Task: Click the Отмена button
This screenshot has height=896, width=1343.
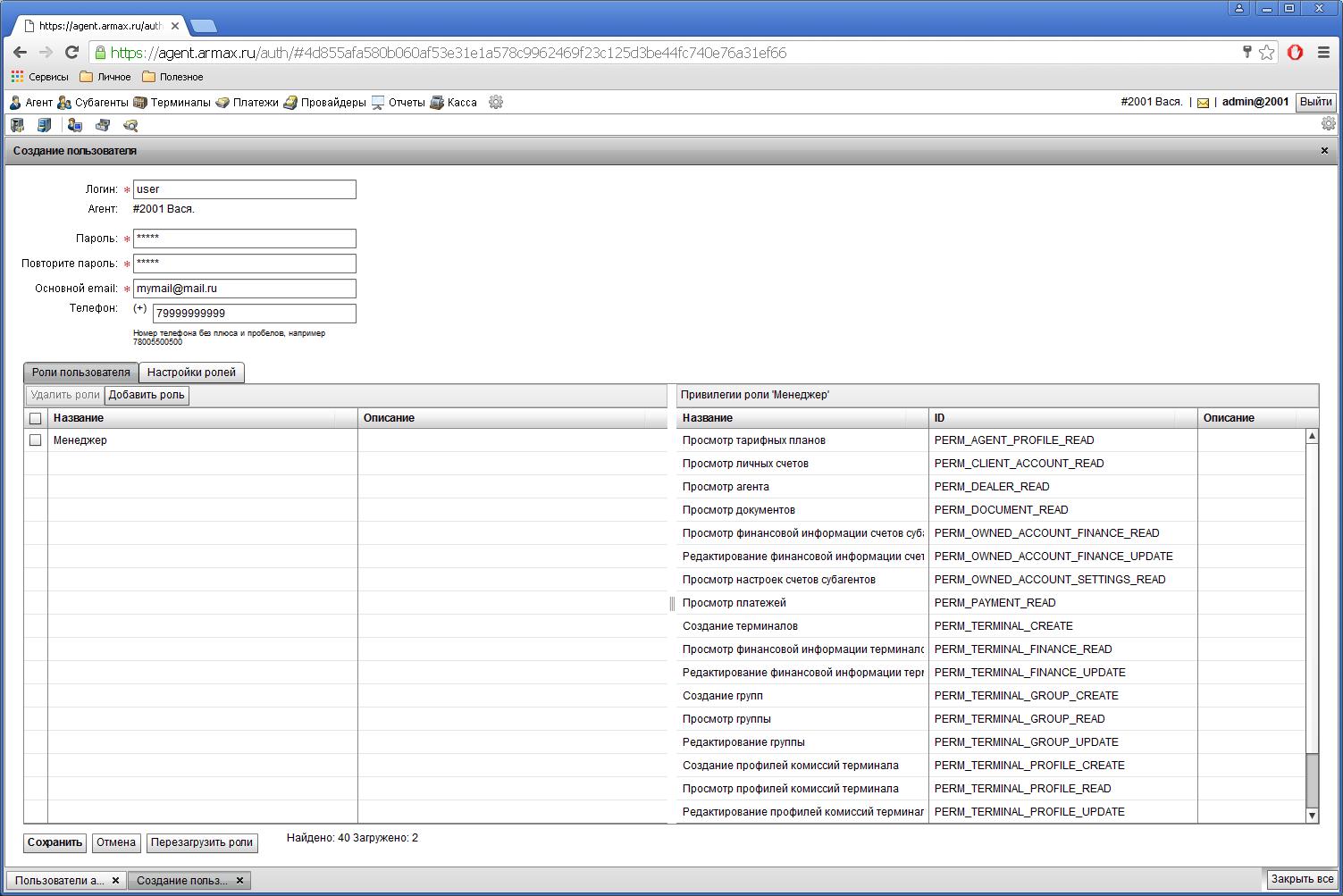Action: tap(116, 842)
